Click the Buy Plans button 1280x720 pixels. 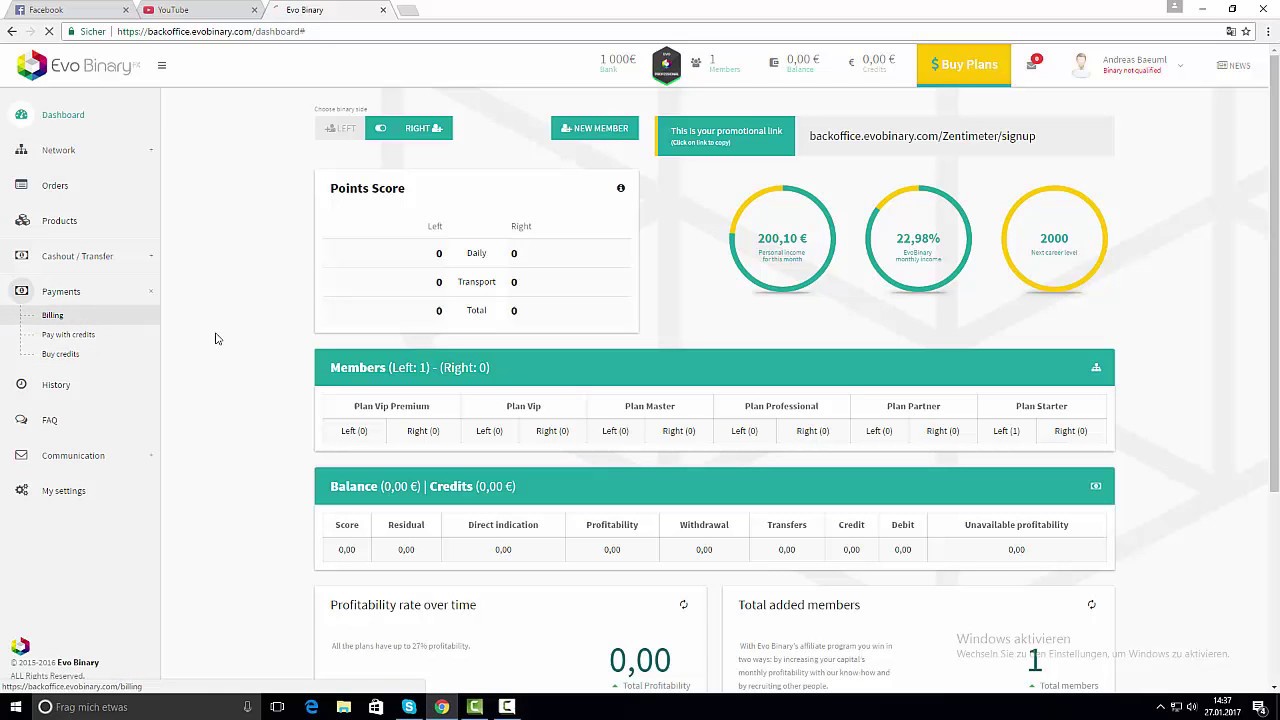coord(964,65)
